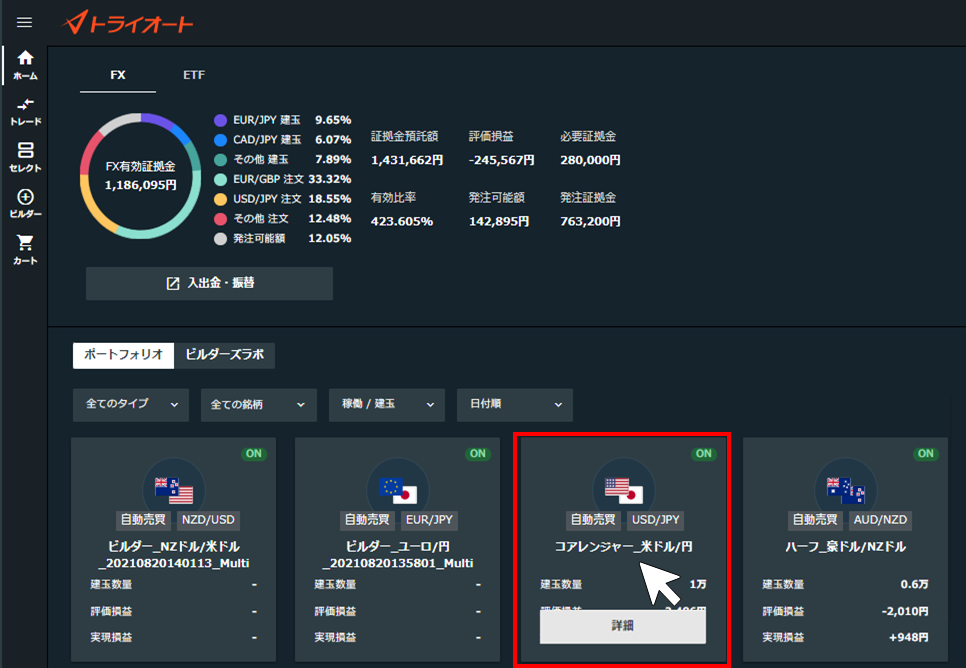
Task: Open the ハーフ_豪ドル/NZドル card title
Action: (845, 547)
